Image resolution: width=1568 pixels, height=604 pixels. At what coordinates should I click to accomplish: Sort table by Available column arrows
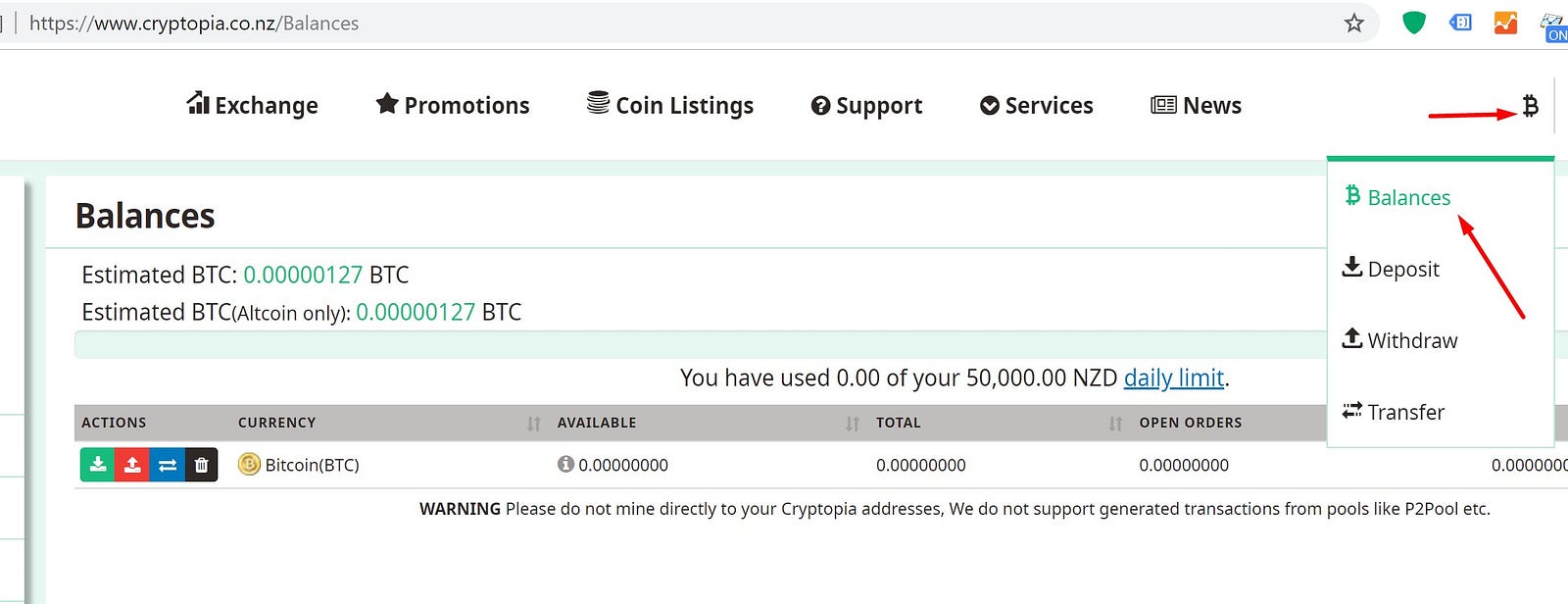[853, 424]
